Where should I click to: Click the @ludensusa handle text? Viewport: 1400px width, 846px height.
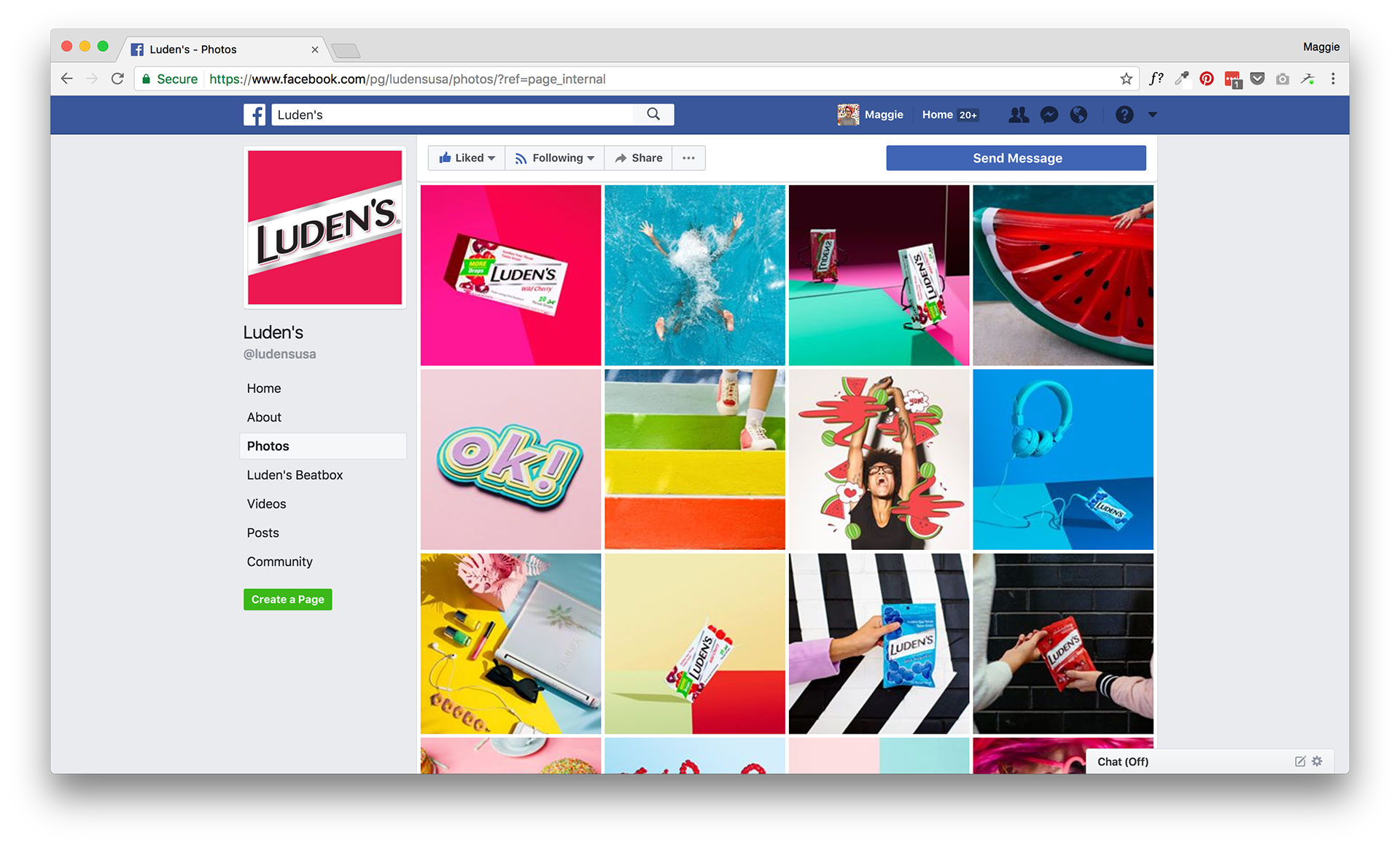tap(280, 354)
